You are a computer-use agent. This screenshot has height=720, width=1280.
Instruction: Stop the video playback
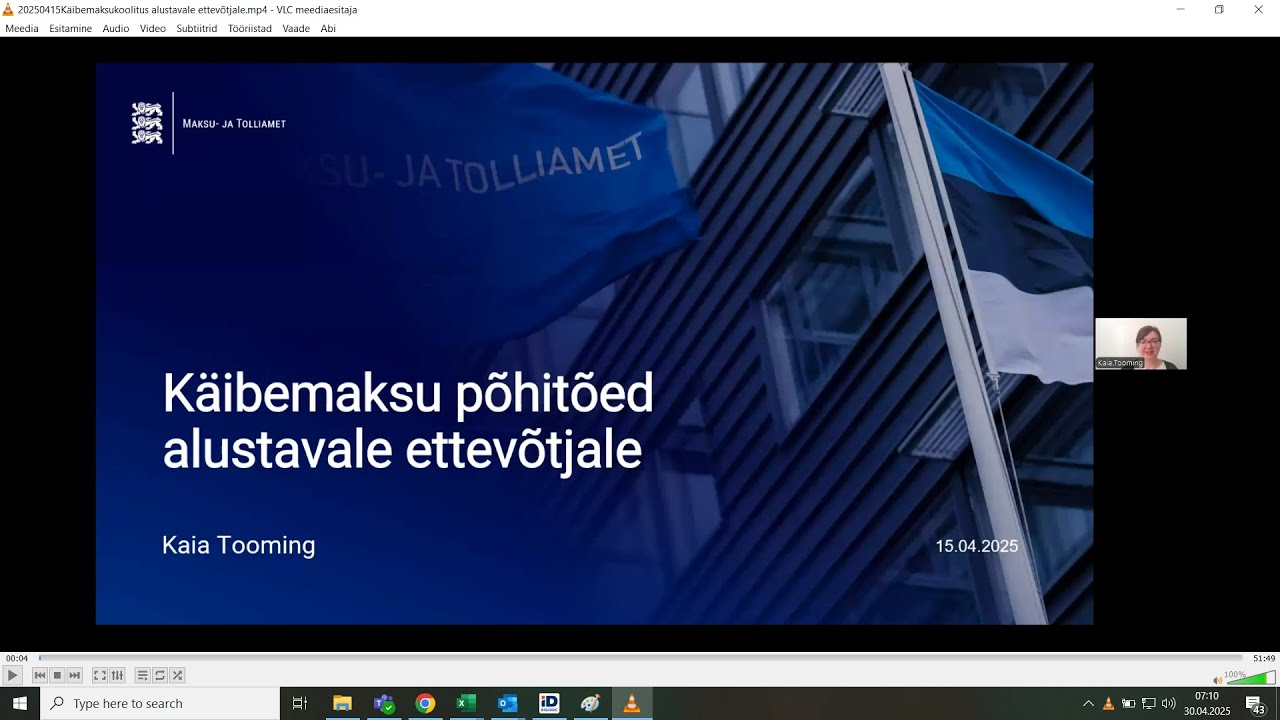point(57,676)
